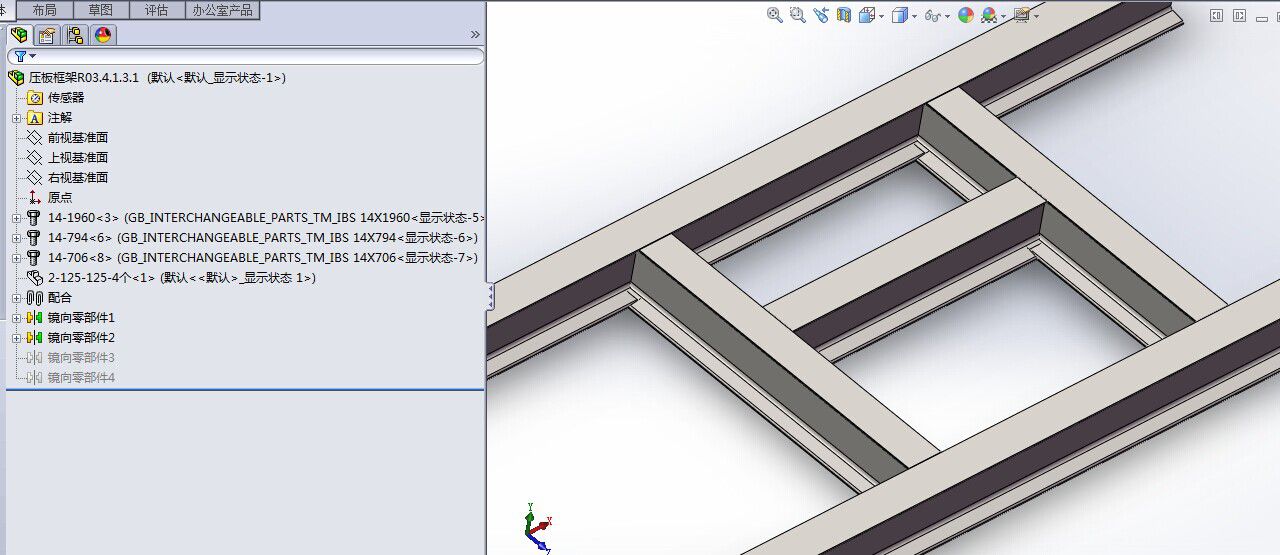This screenshot has width=1280, height=555.
Task: Expand the 配合 (Mates) tree node
Action: click(16, 298)
